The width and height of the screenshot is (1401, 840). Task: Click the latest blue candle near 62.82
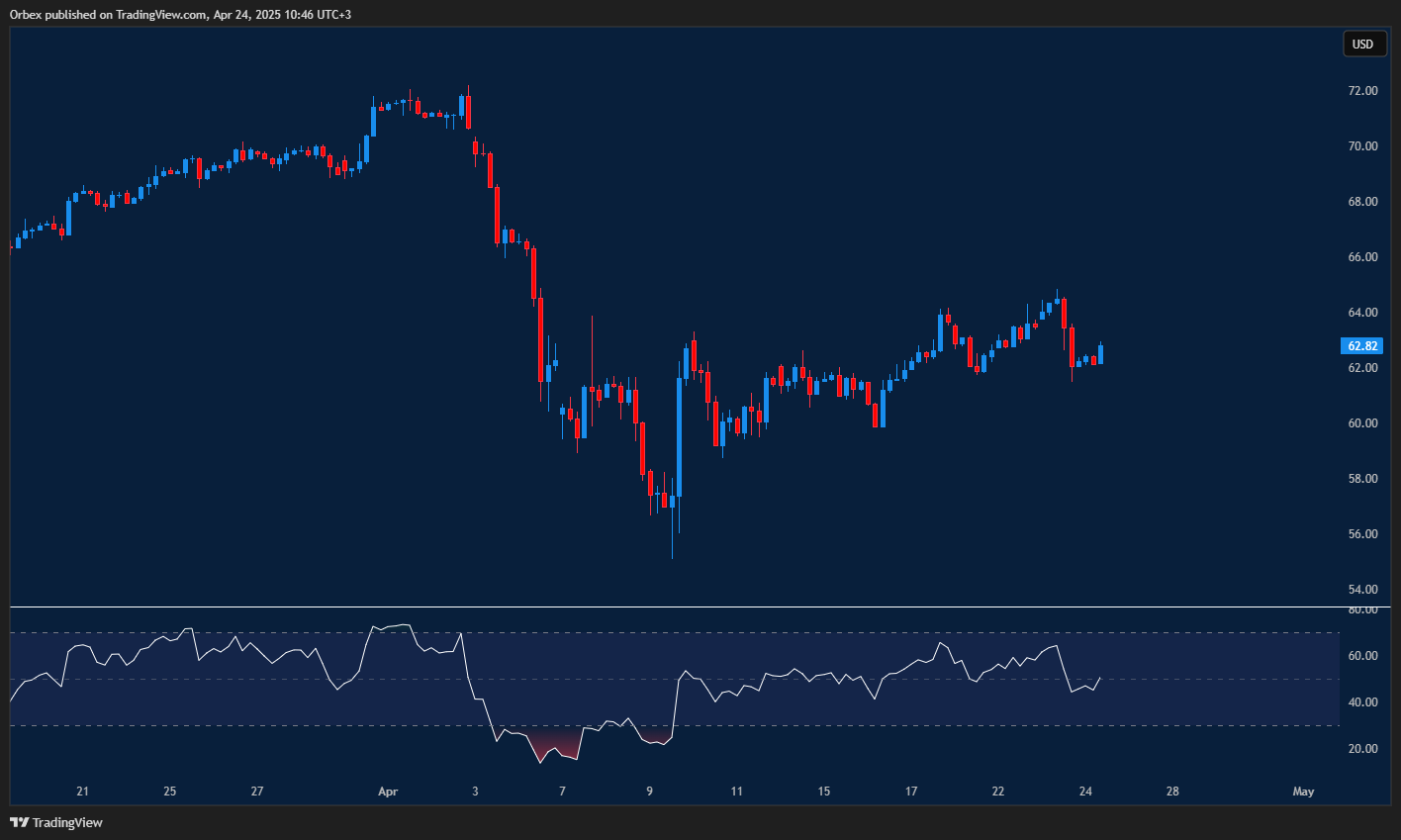(x=1100, y=354)
